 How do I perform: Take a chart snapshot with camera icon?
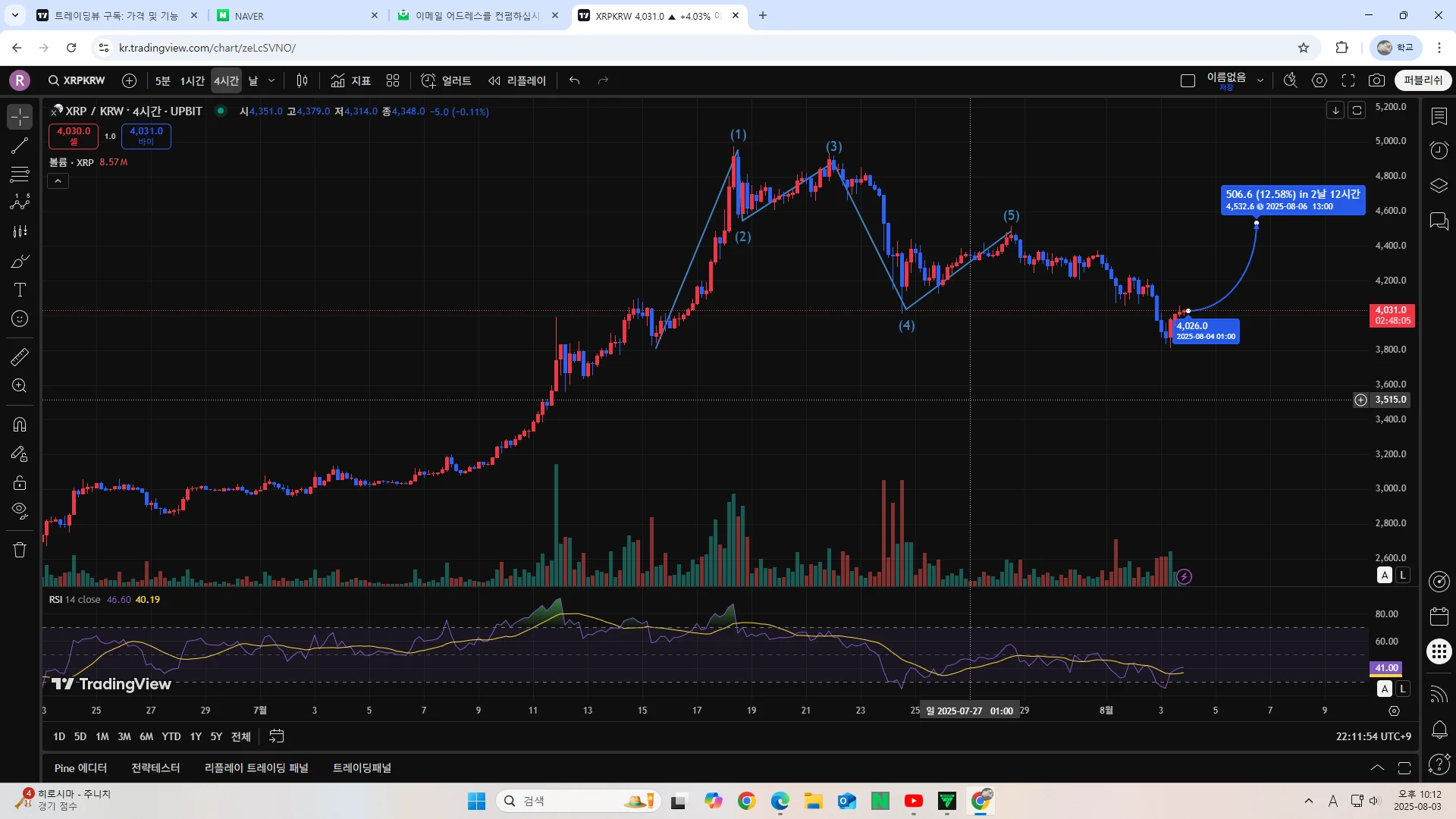click(x=1377, y=80)
